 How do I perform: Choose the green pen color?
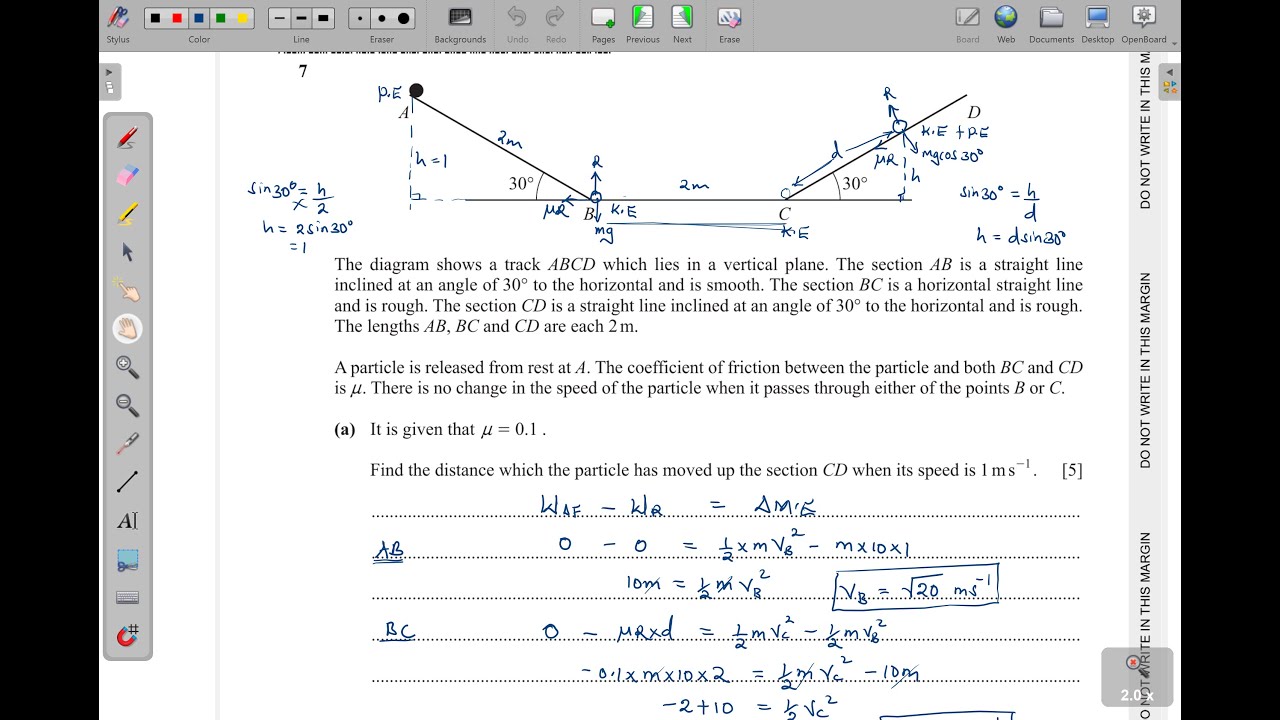tap(221, 18)
